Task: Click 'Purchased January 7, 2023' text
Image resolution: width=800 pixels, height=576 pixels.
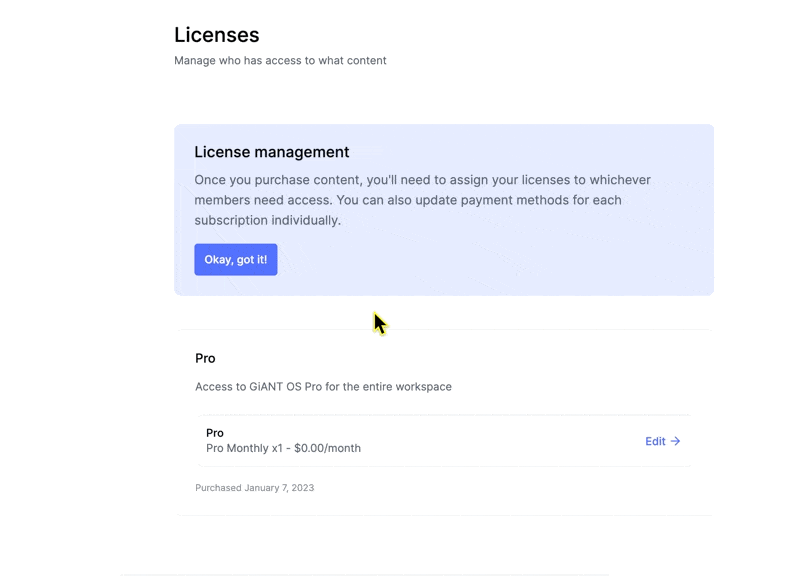Action: (255, 488)
